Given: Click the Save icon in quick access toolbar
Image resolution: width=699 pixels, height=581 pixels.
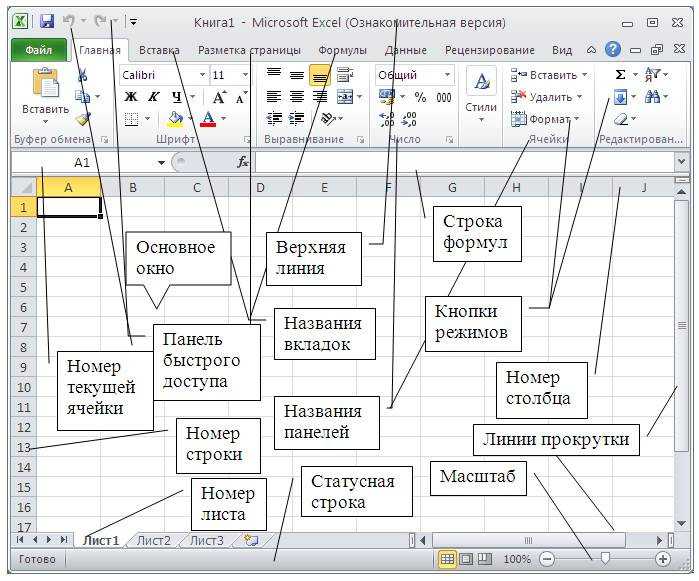Looking at the screenshot, I should (46, 21).
